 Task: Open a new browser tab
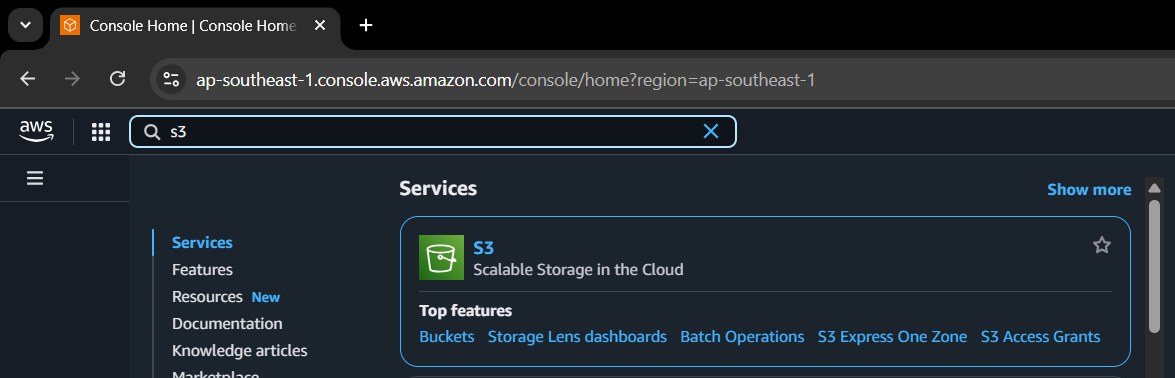pos(366,26)
